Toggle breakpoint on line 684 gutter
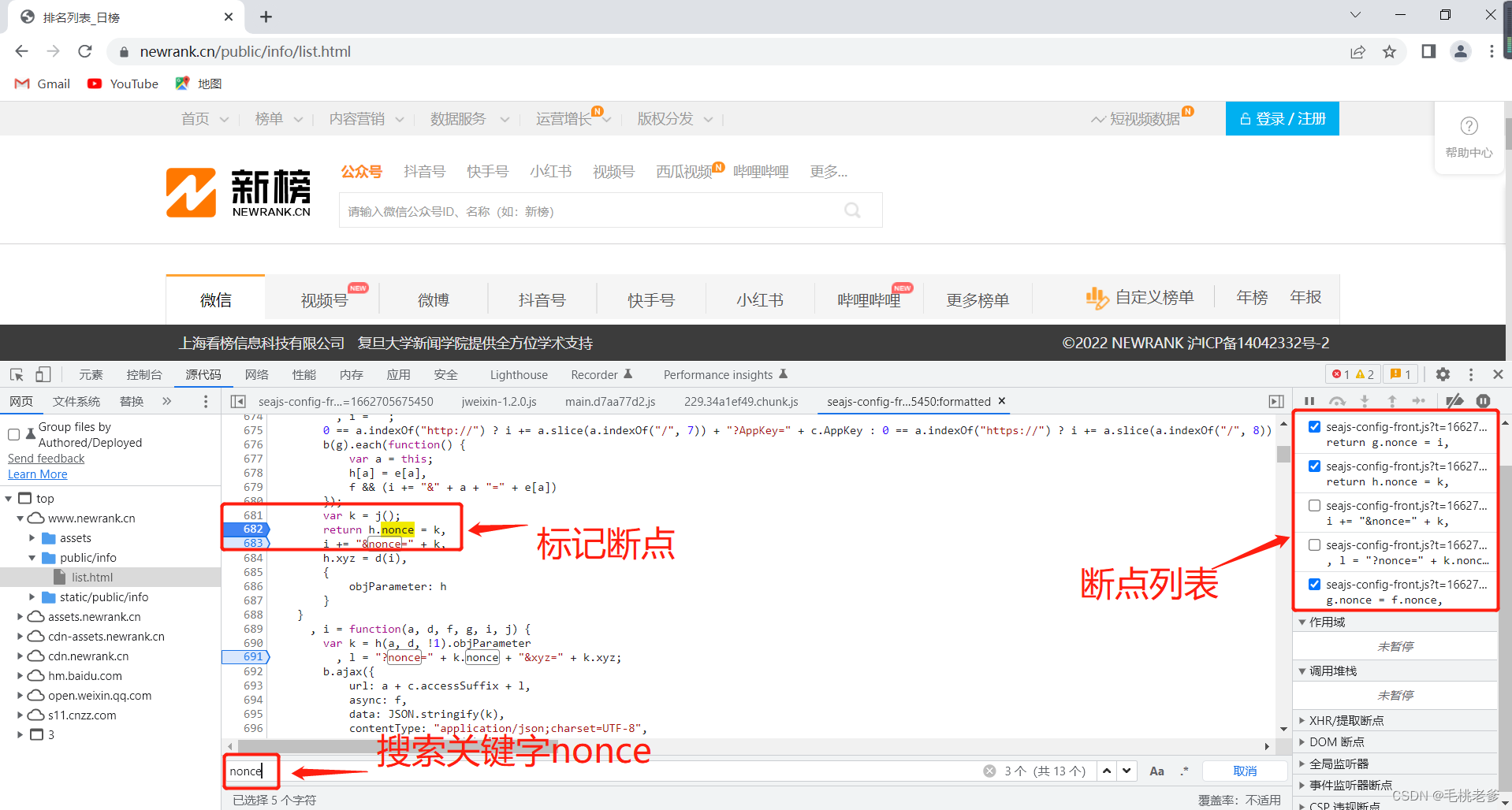This screenshot has width=1512, height=810. pos(253,558)
